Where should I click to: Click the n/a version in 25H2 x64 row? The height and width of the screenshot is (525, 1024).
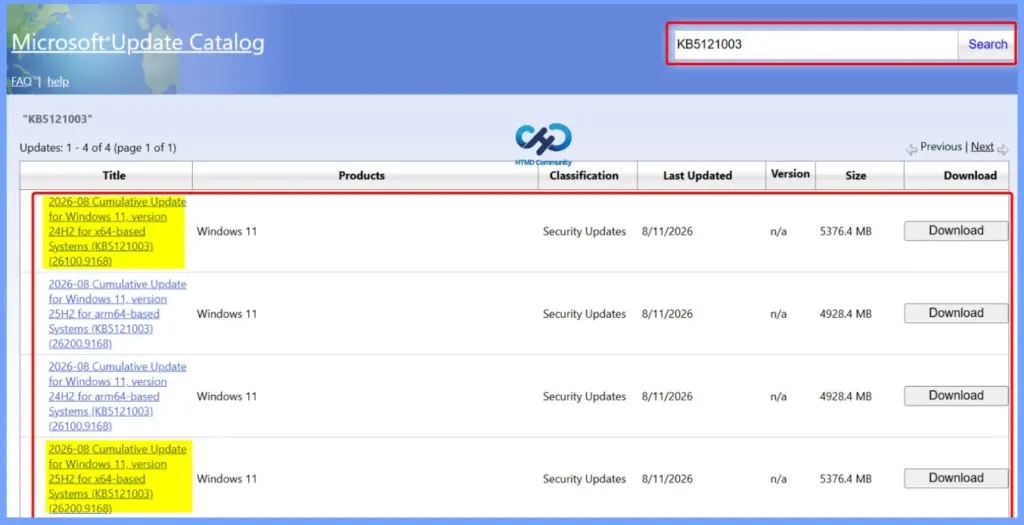point(778,479)
